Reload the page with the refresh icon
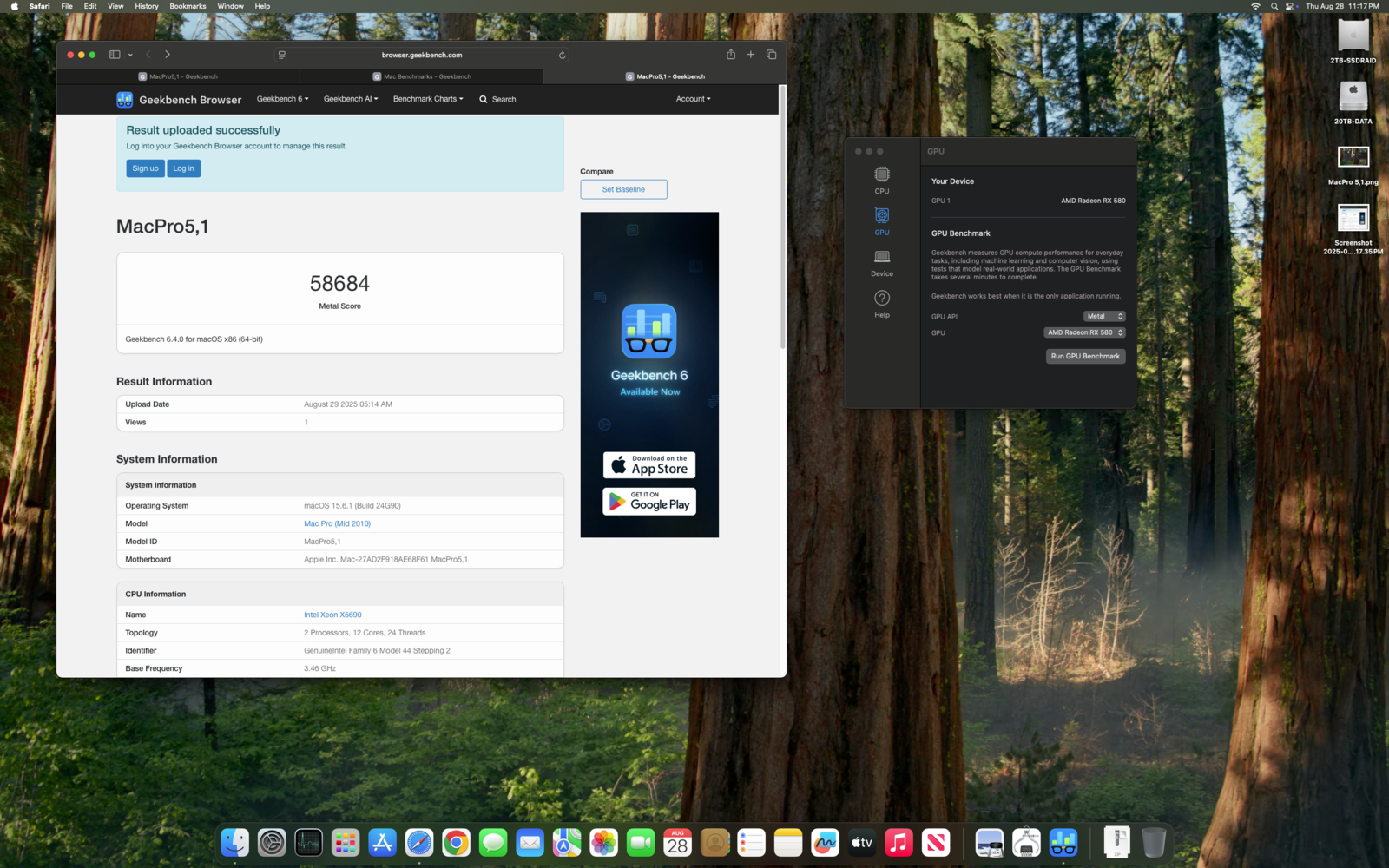 click(x=562, y=55)
